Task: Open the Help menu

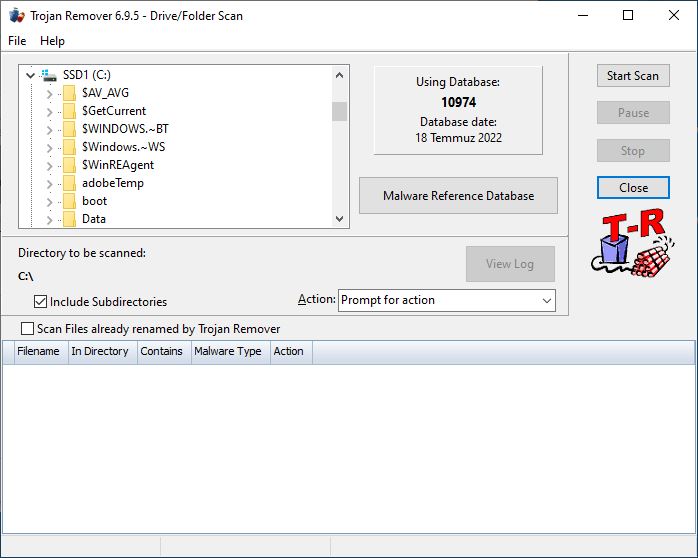Action: (53, 41)
